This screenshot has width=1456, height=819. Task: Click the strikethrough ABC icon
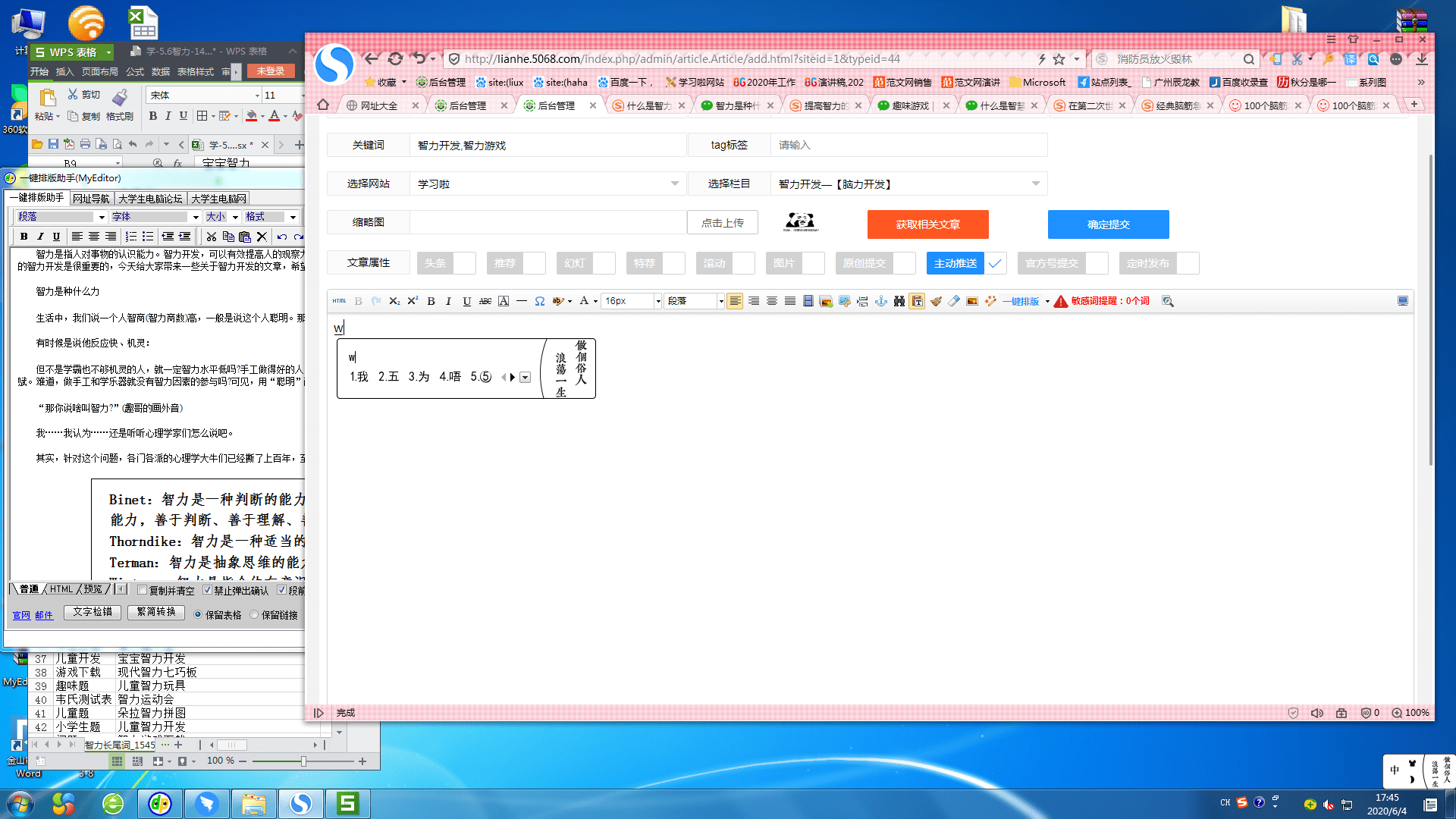click(485, 301)
